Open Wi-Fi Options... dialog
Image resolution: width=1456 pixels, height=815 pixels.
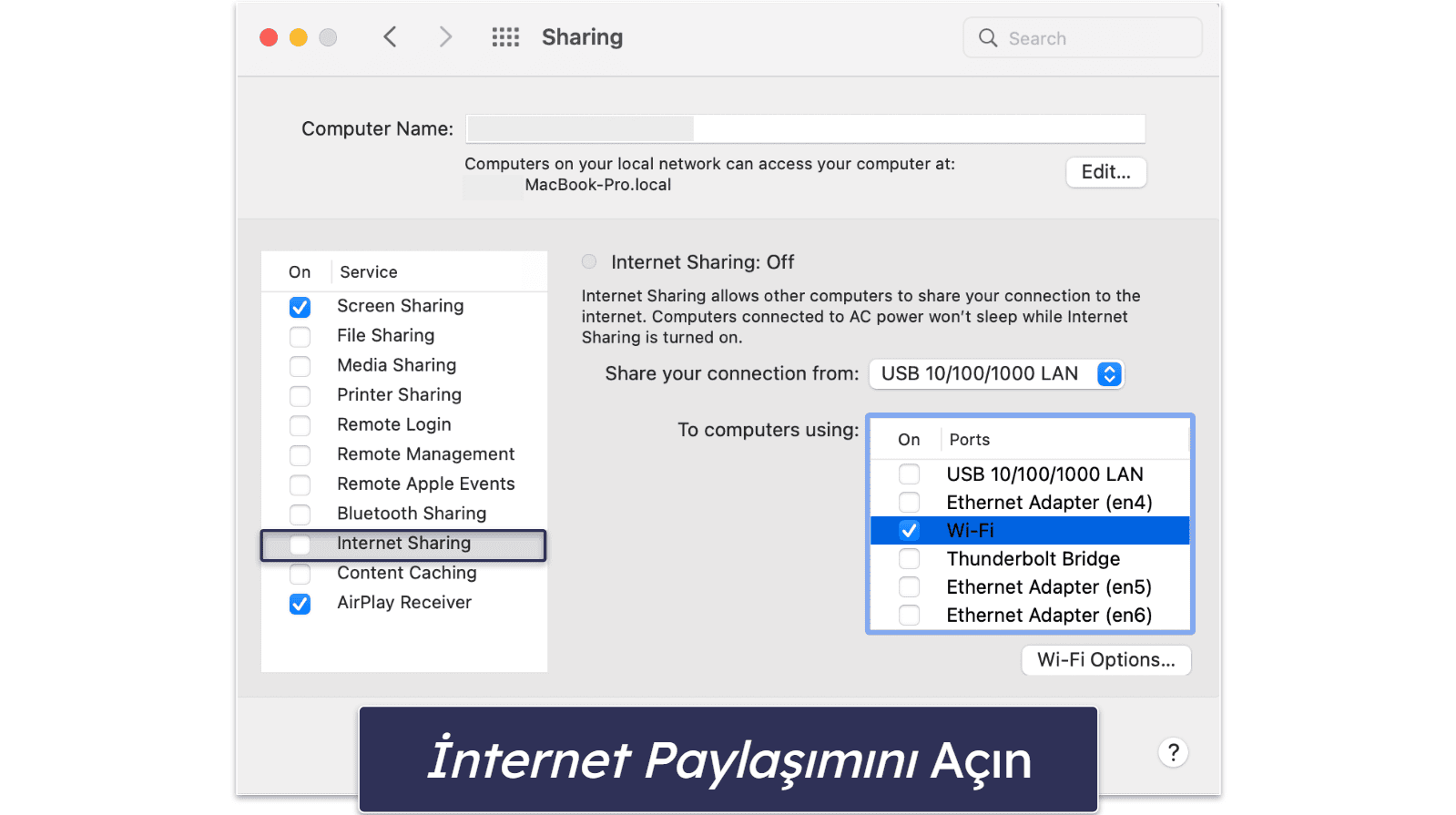coord(1106,660)
